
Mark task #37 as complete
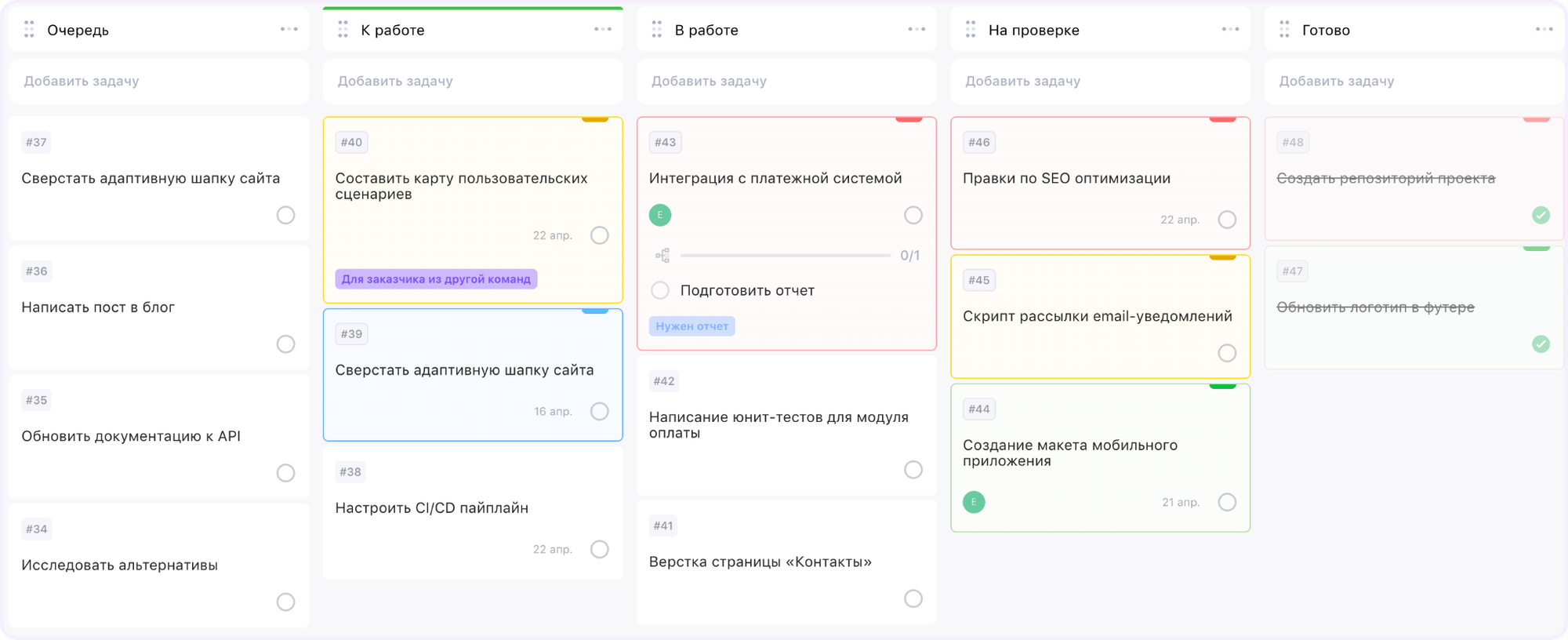(x=285, y=215)
